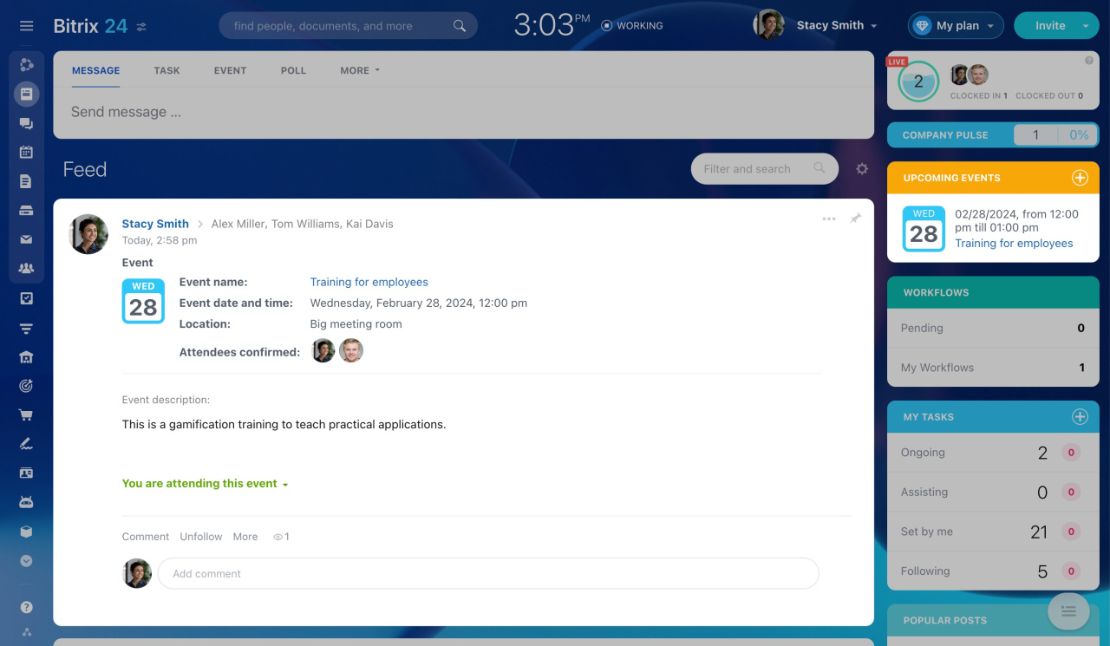Open the Help question mark sidebar icon
Viewport: 1110px width, 646px height.
(26, 607)
